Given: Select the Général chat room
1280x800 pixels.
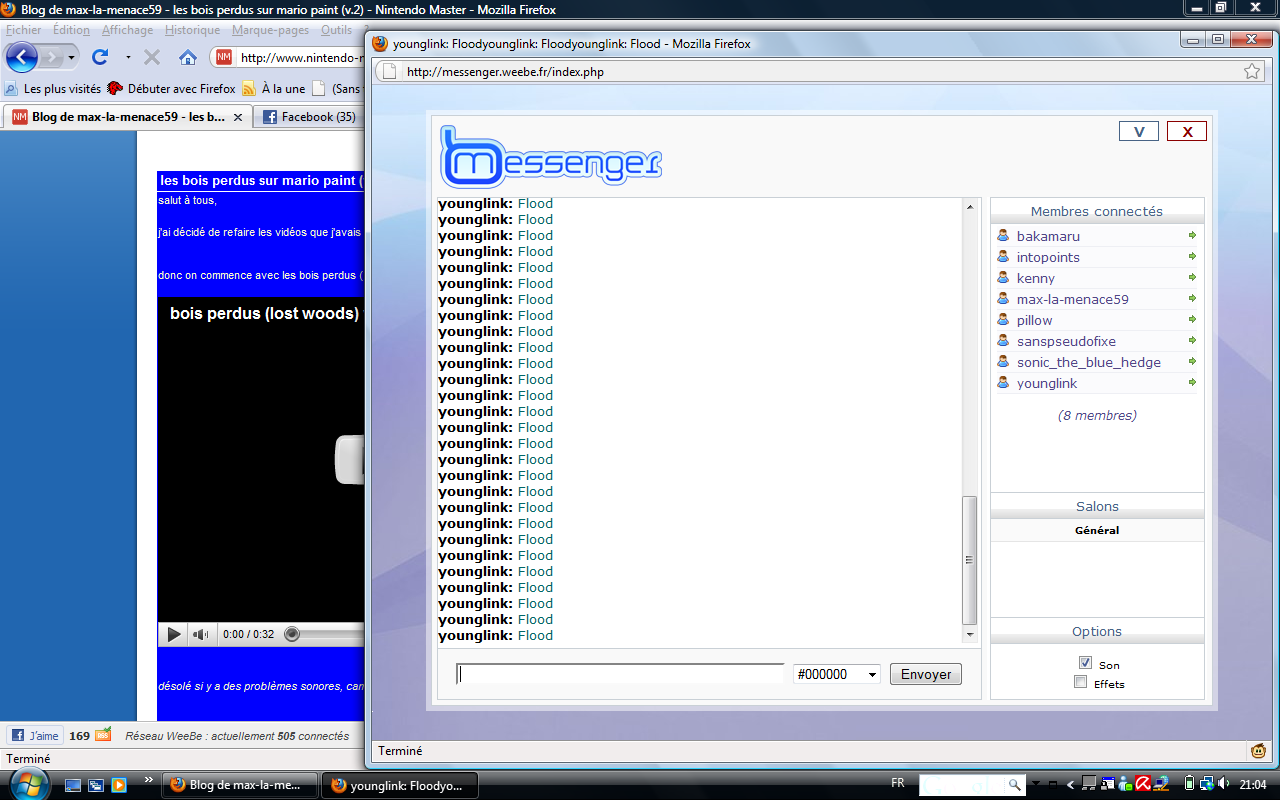Looking at the screenshot, I should pos(1097,530).
